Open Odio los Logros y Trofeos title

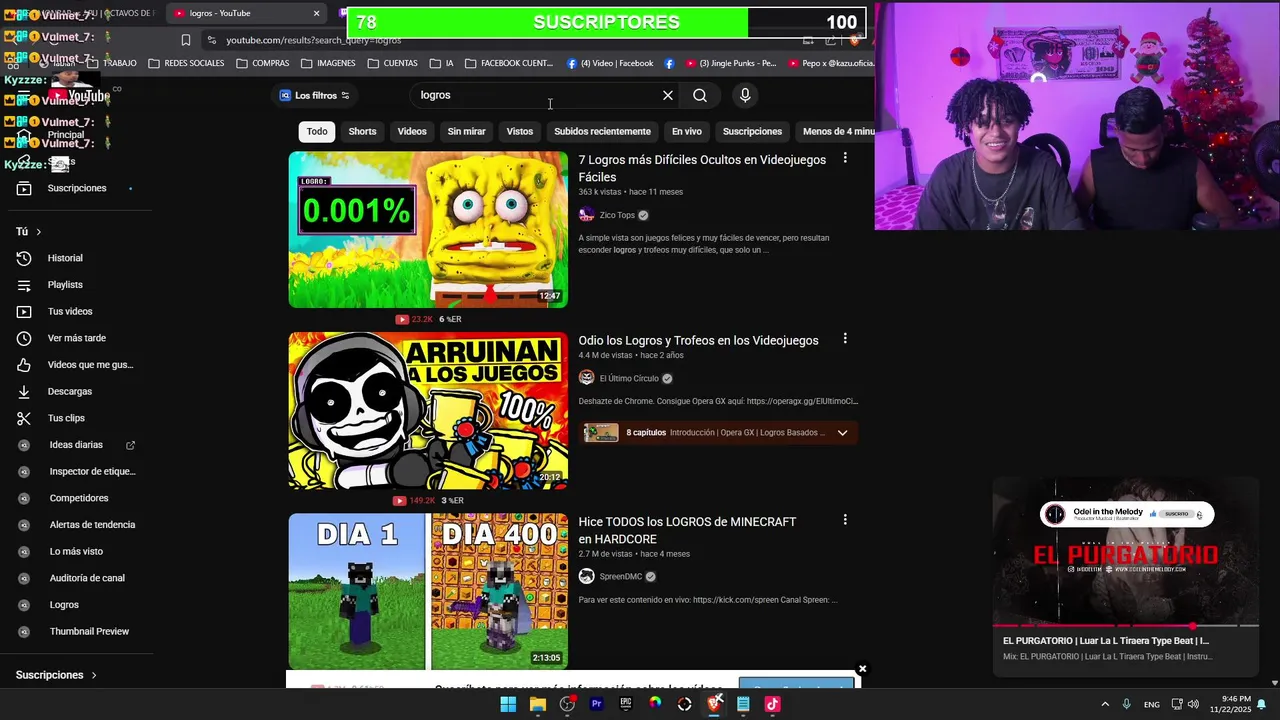pos(698,340)
